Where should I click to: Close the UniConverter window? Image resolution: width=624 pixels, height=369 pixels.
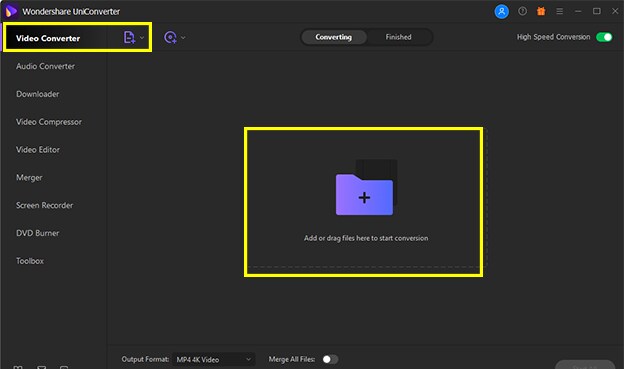[x=615, y=11]
